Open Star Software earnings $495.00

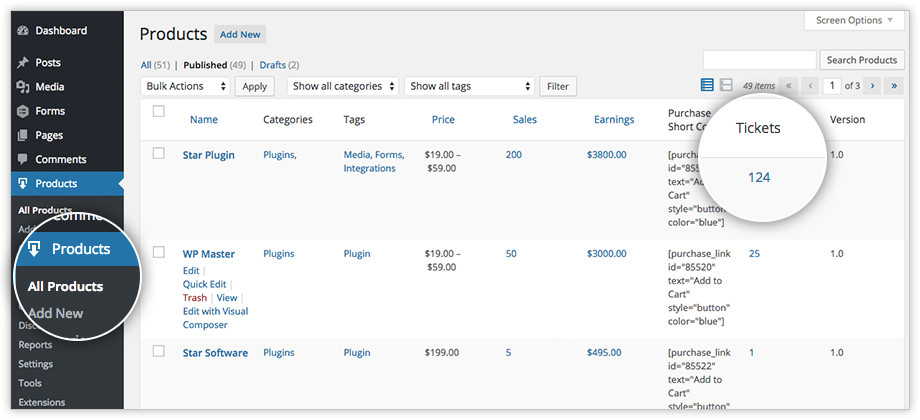(x=604, y=353)
